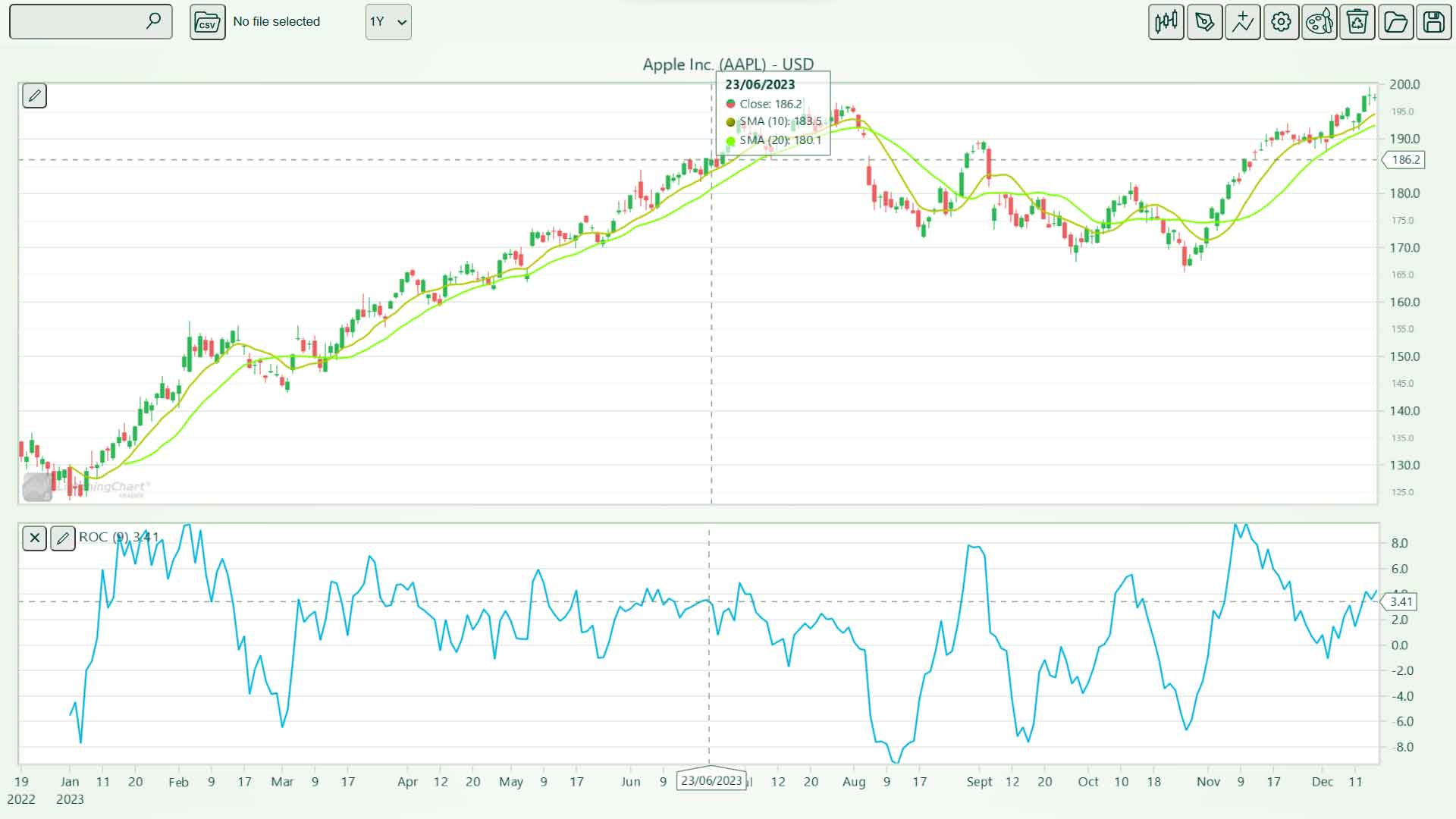Click the 200.0 price axis label
This screenshot has height=819, width=1456.
(x=1404, y=85)
